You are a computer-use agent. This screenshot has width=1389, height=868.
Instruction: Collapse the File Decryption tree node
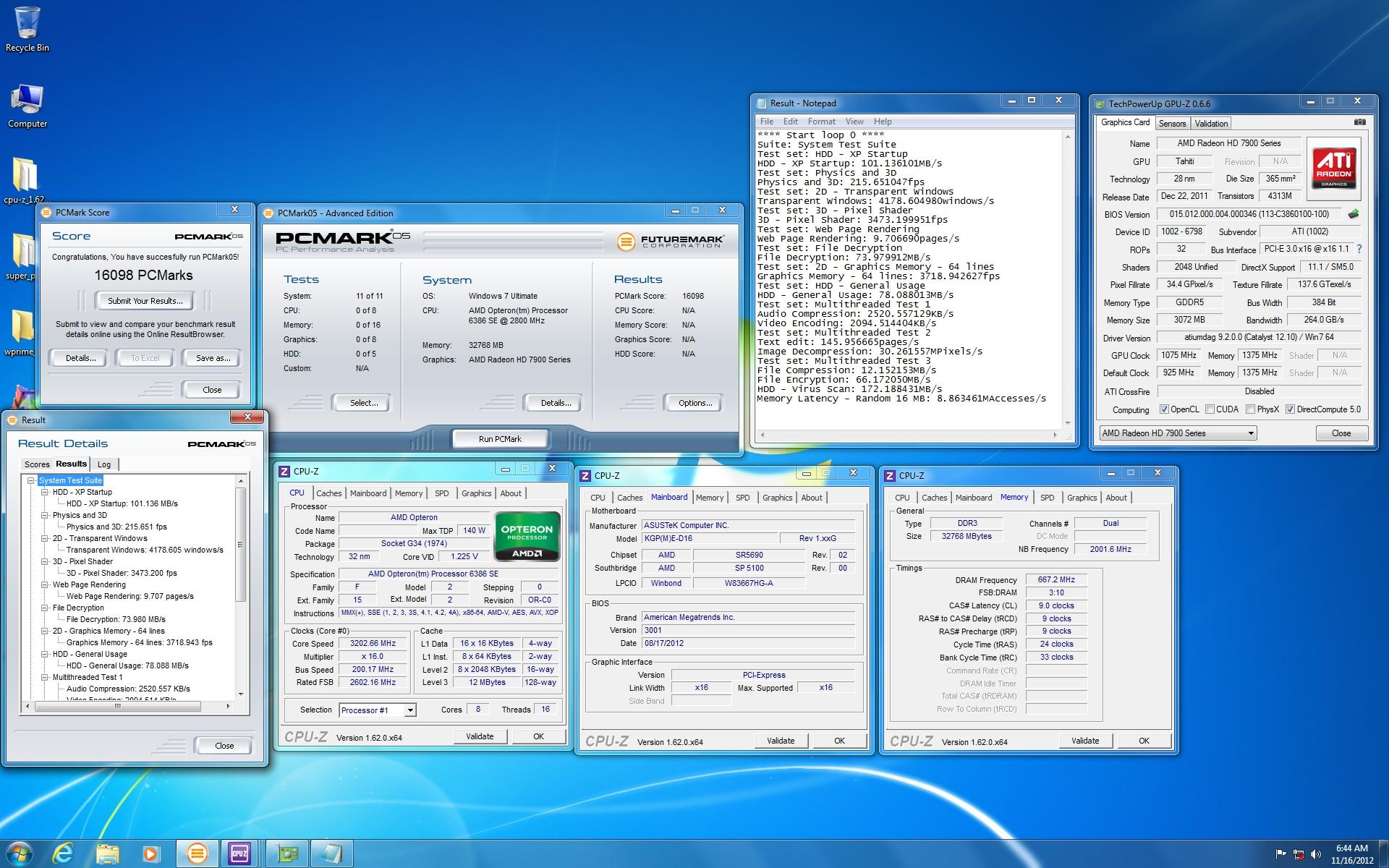point(45,608)
